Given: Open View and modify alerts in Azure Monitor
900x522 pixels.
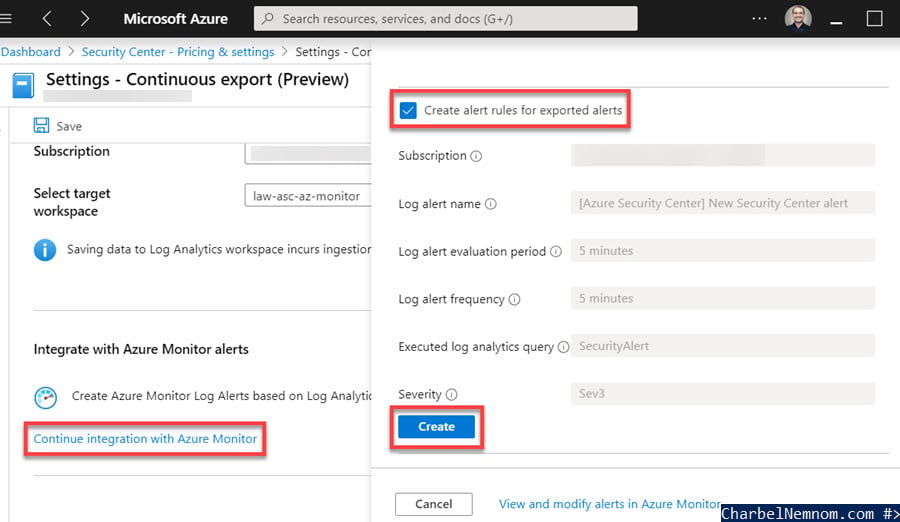Looking at the screenshot, I should [x=610, y=504].
